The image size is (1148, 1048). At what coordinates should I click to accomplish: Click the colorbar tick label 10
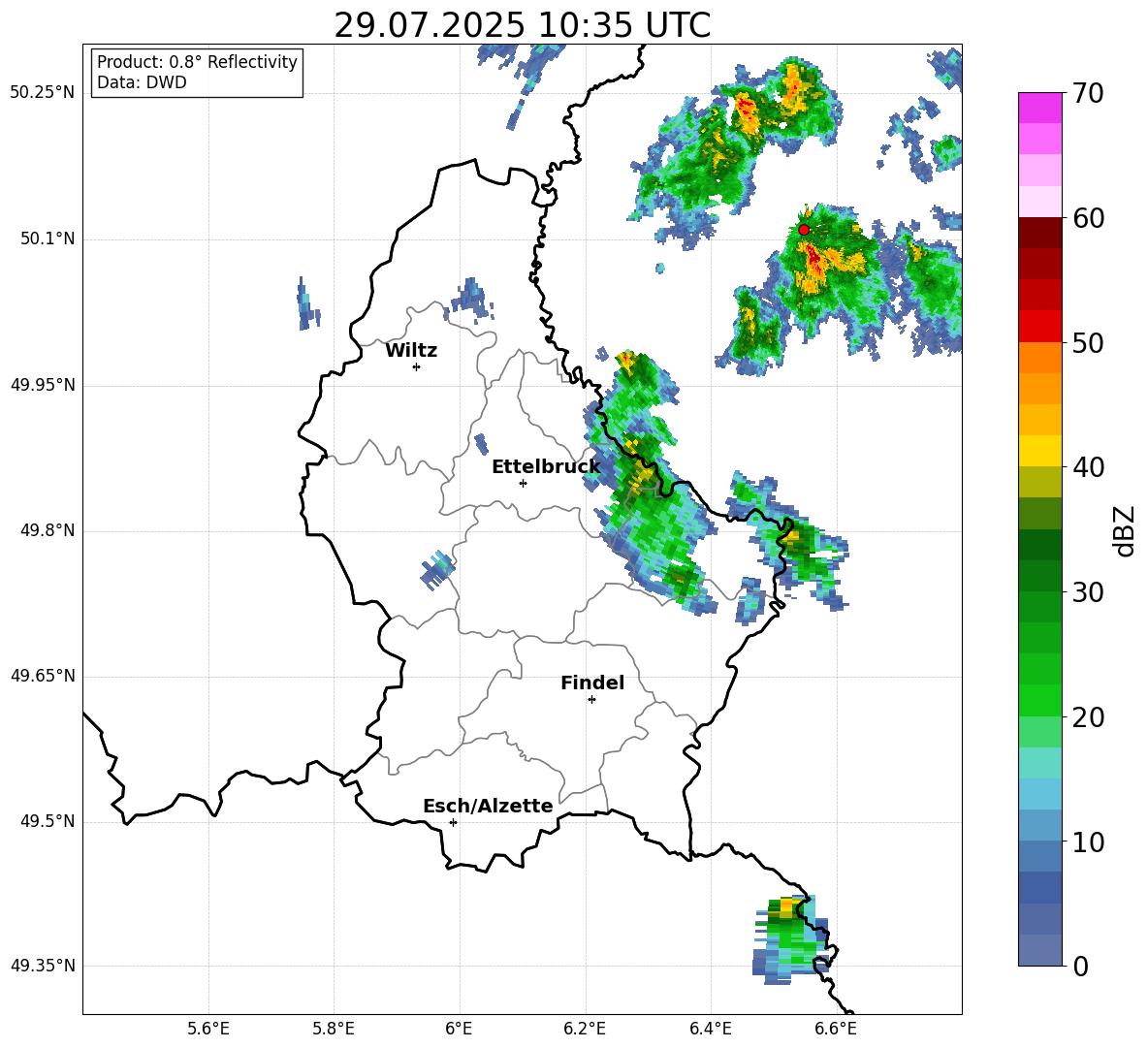pyautogui.click(x=1088, y=842)
